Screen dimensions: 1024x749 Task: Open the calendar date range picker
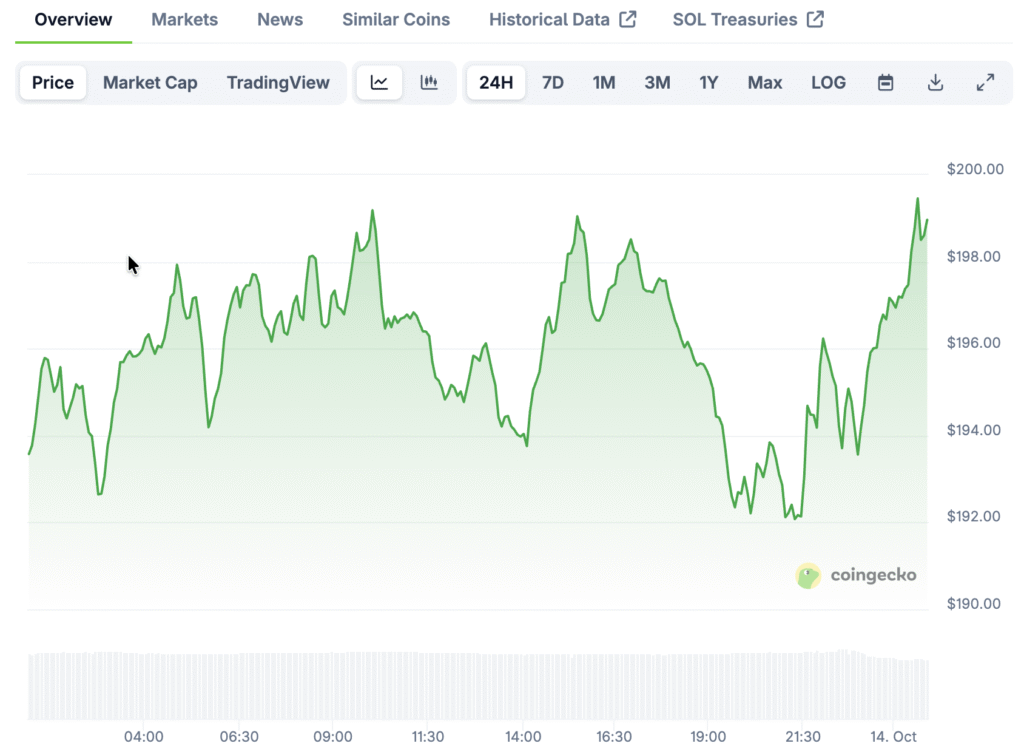tap(885, 83)
